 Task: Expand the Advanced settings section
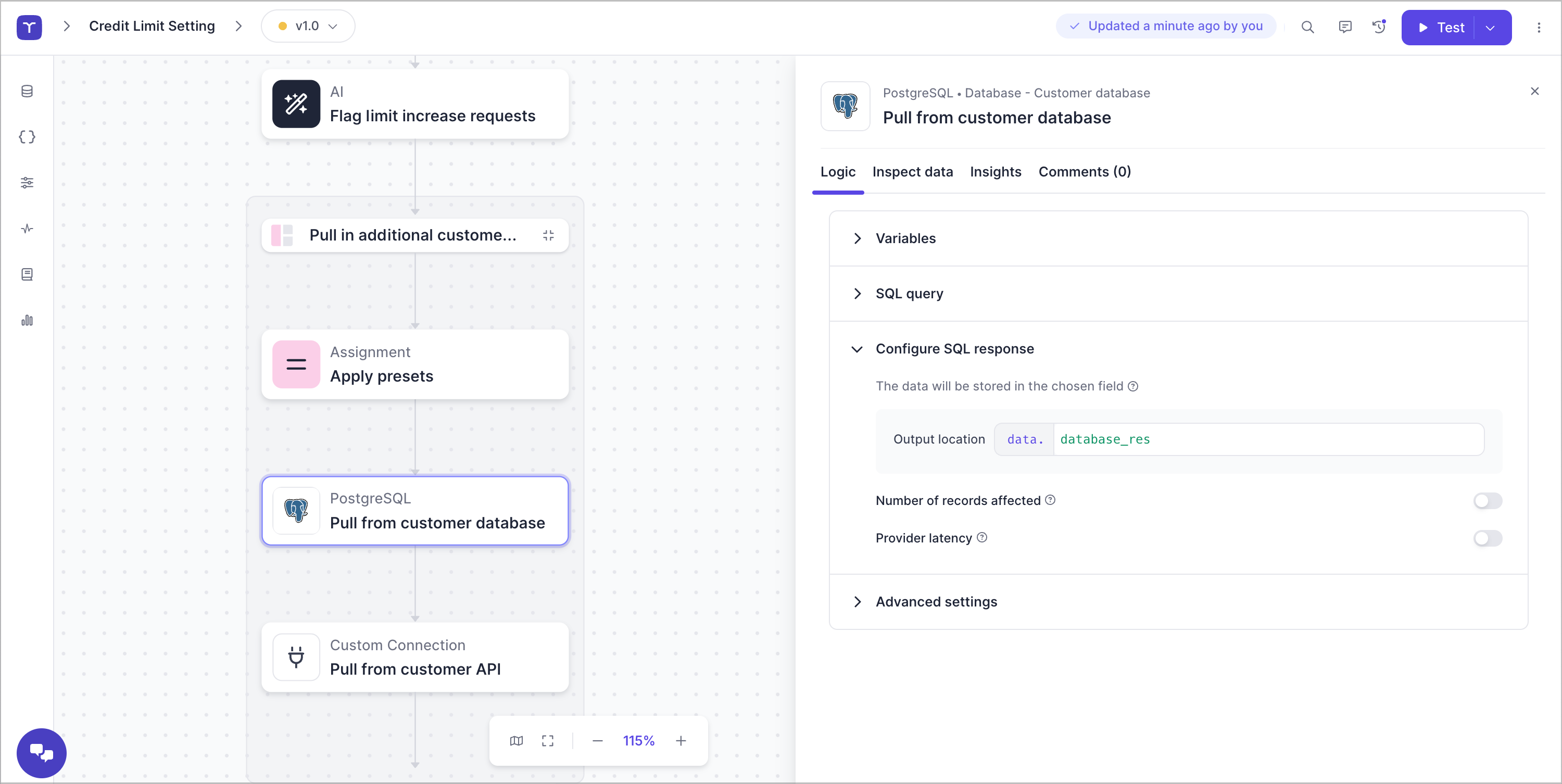[x=936, y=601]
